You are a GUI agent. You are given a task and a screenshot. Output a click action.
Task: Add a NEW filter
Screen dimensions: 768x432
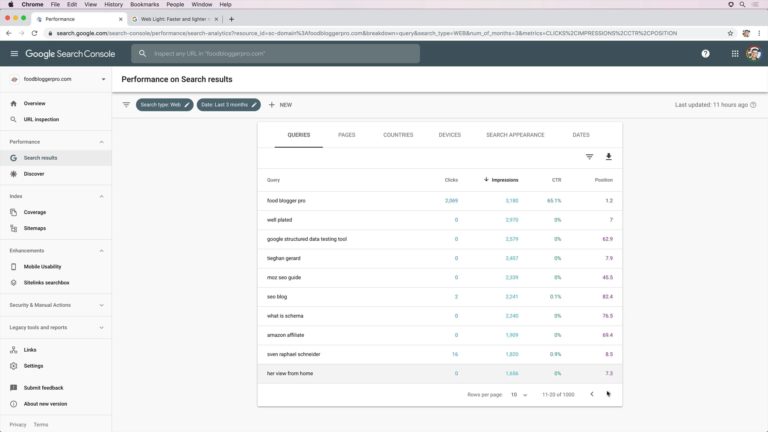point(280,105)
